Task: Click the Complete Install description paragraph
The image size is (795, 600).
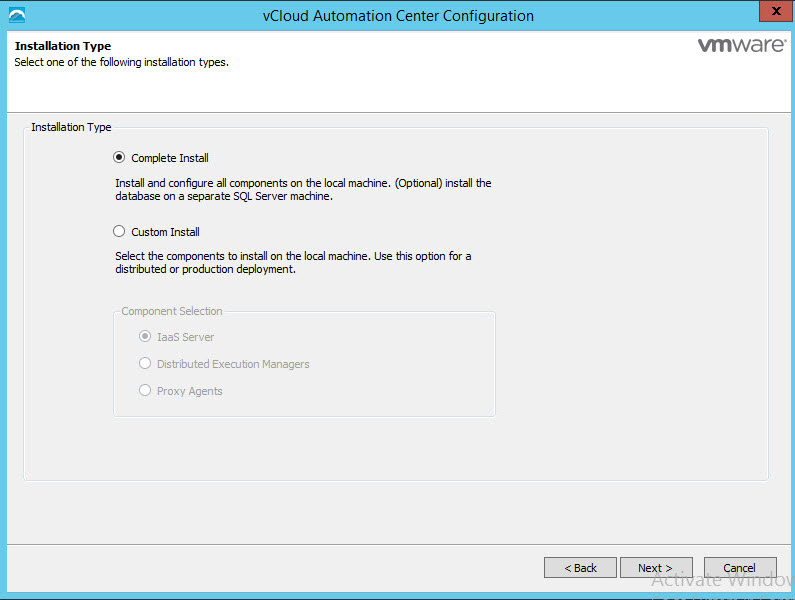Action: pos(303,190)
